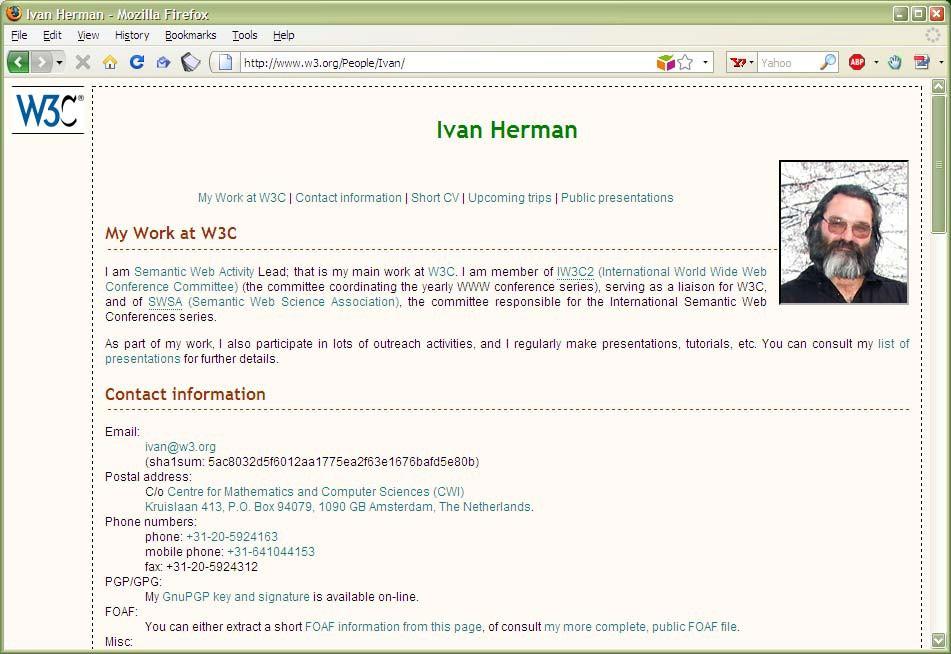Screen dimensions: 951x654
Task: Reload the page with the blue refresh icon
Action: [x=136, y=62]
